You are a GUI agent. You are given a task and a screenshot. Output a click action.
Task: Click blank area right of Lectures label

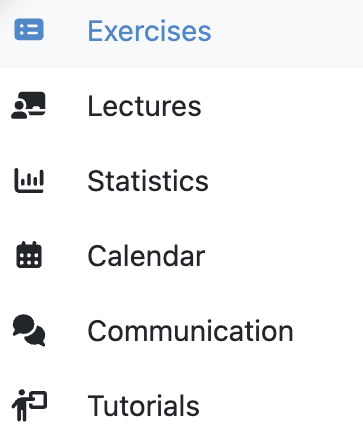pyautogui.click(x=282, y=106)
